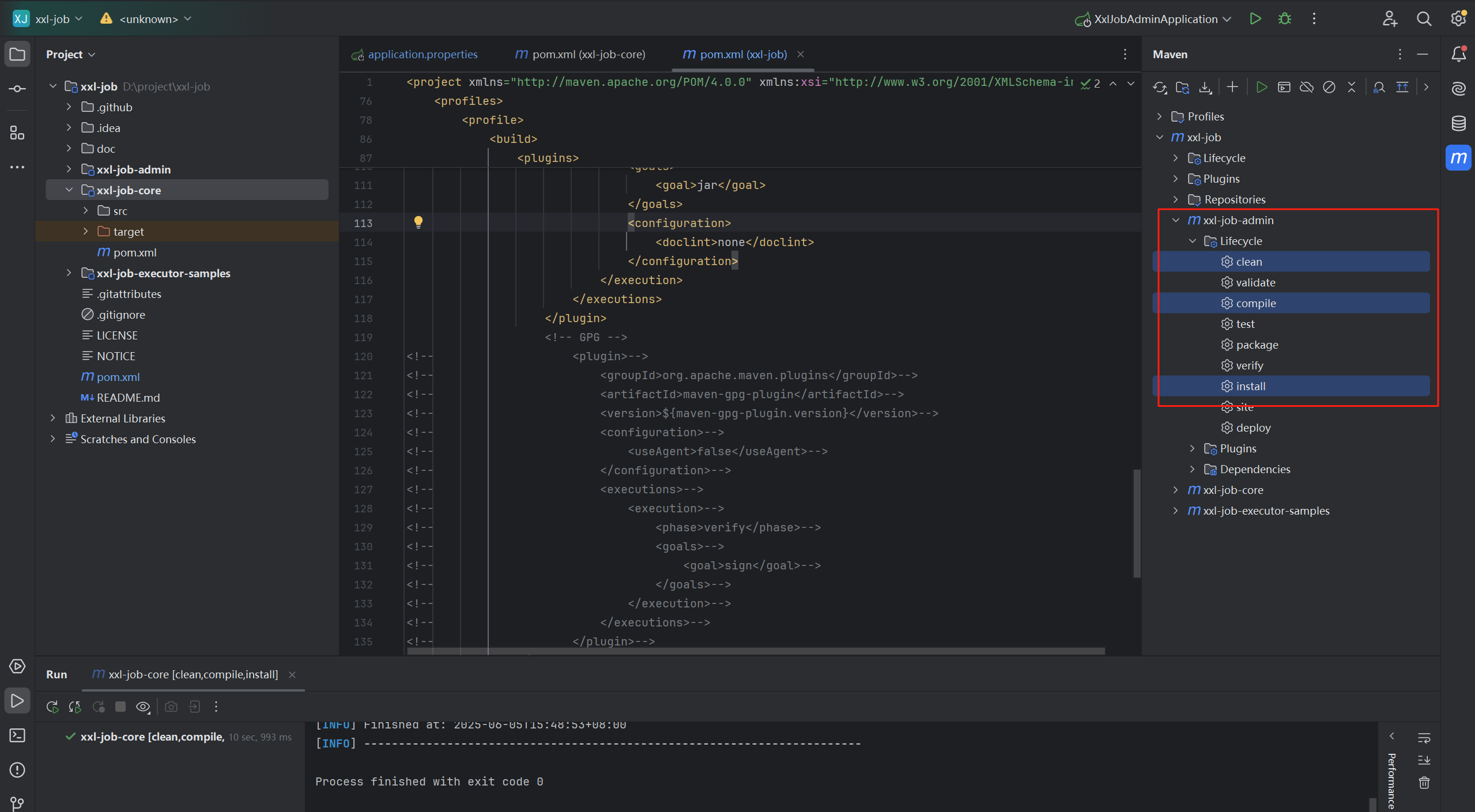Execute Maven goal icon
1475x812 pixels.
click(1284, 87)
